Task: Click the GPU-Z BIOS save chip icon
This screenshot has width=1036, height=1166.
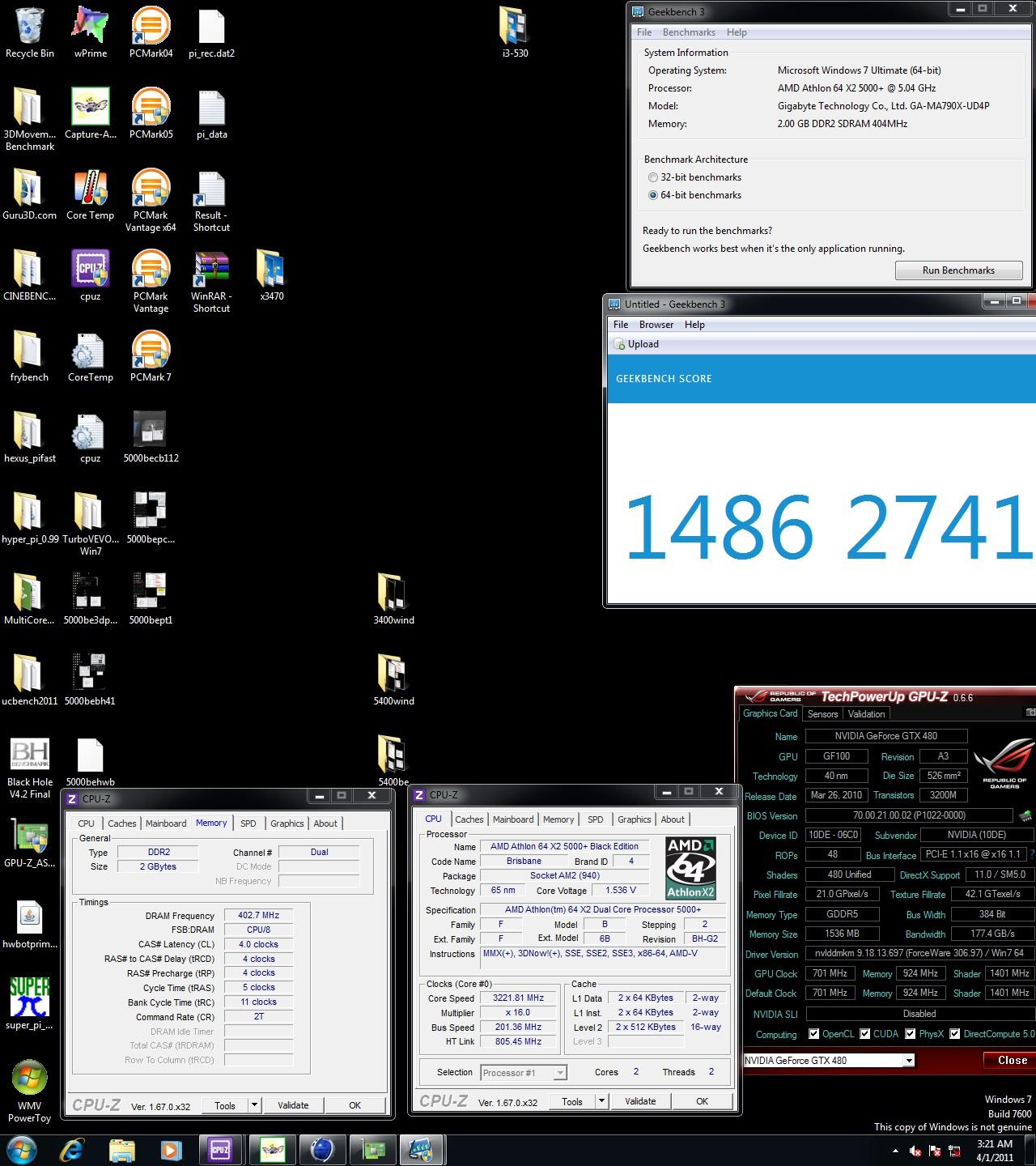Action: tap(1025, 816)
